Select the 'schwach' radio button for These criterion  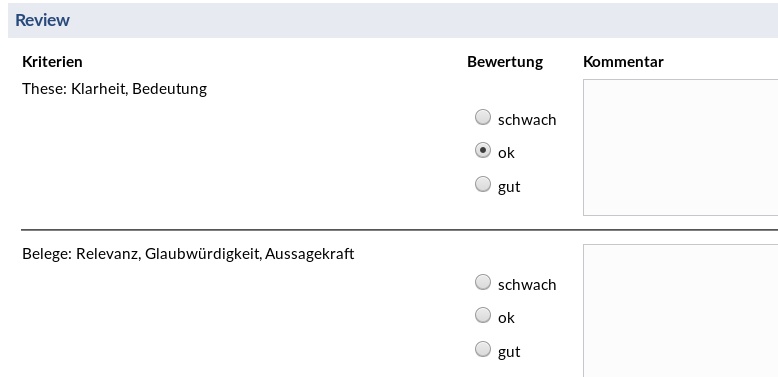482,118
